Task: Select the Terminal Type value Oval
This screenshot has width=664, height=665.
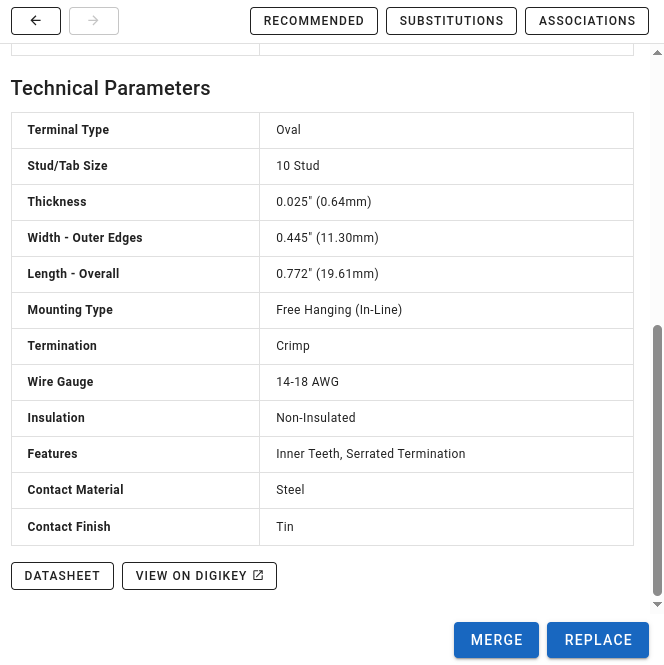Action: point(288,130)
